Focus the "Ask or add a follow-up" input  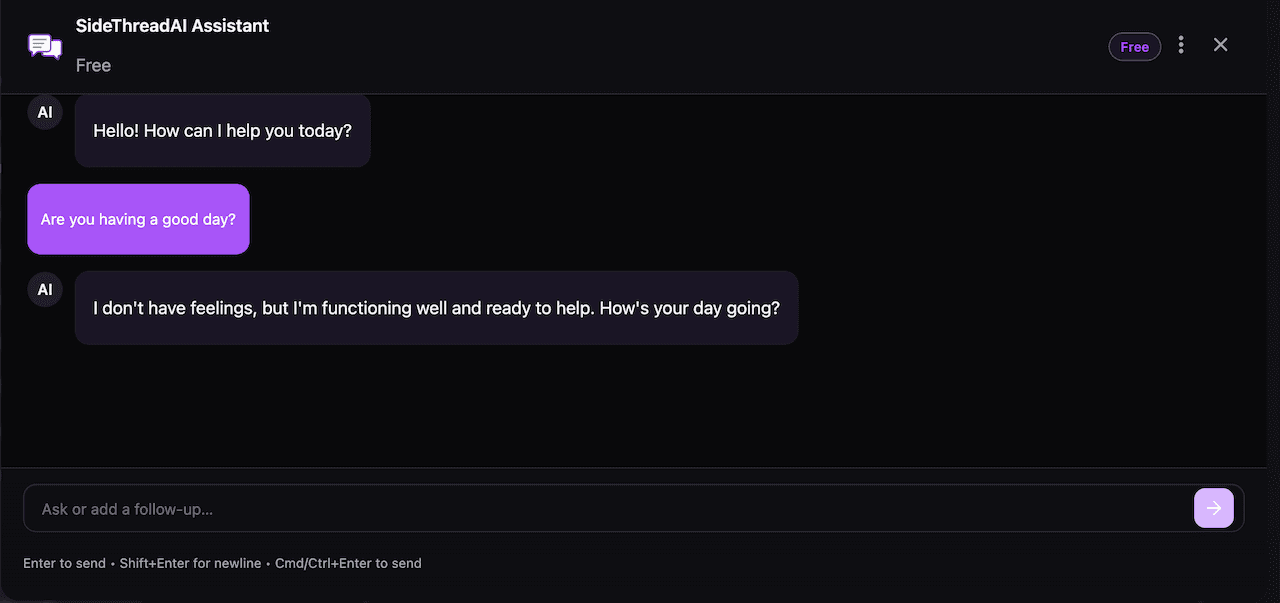(600, 509)
